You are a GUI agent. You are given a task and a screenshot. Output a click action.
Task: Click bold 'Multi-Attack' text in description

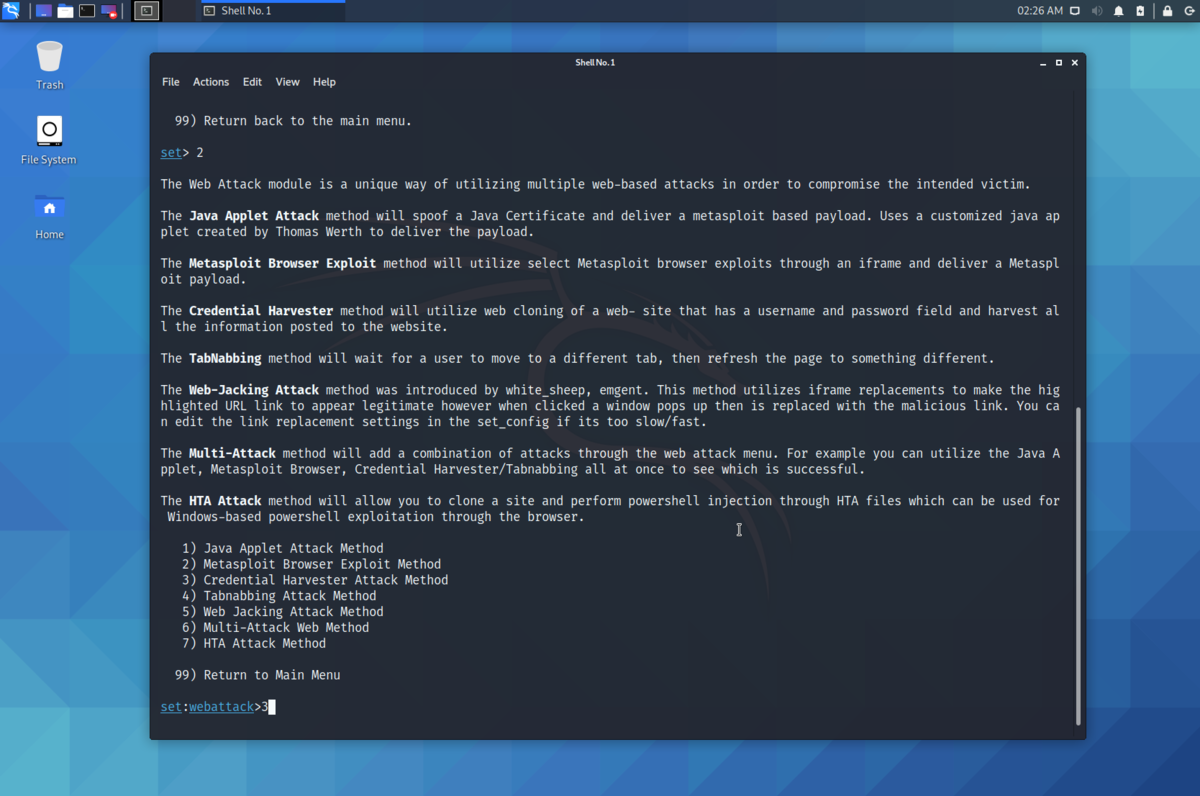pos(232,454)
